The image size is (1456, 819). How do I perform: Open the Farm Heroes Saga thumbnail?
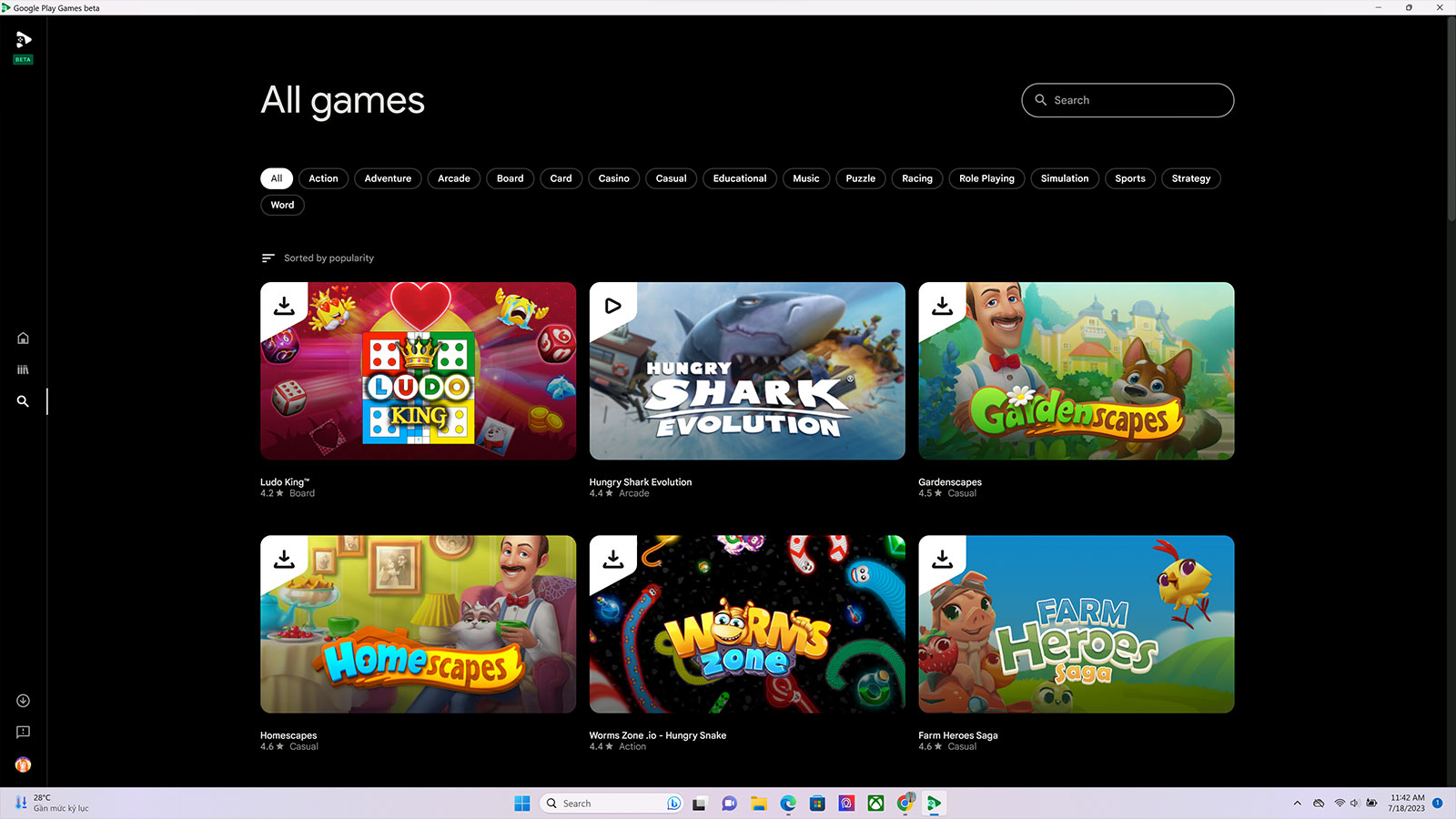[x=1077, y=624]
